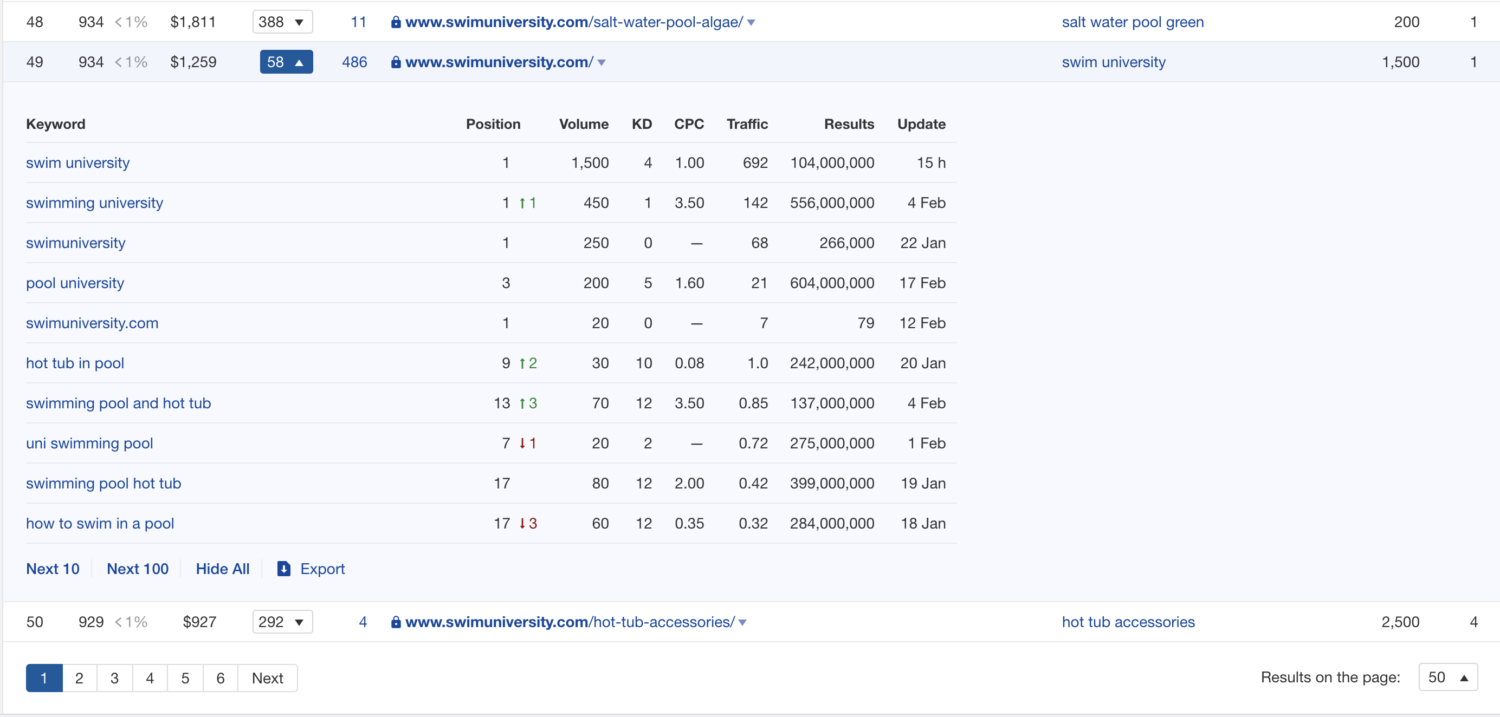The image size is (1500, 717).
Task: Click the Update column header
Action: click(921, 124)
